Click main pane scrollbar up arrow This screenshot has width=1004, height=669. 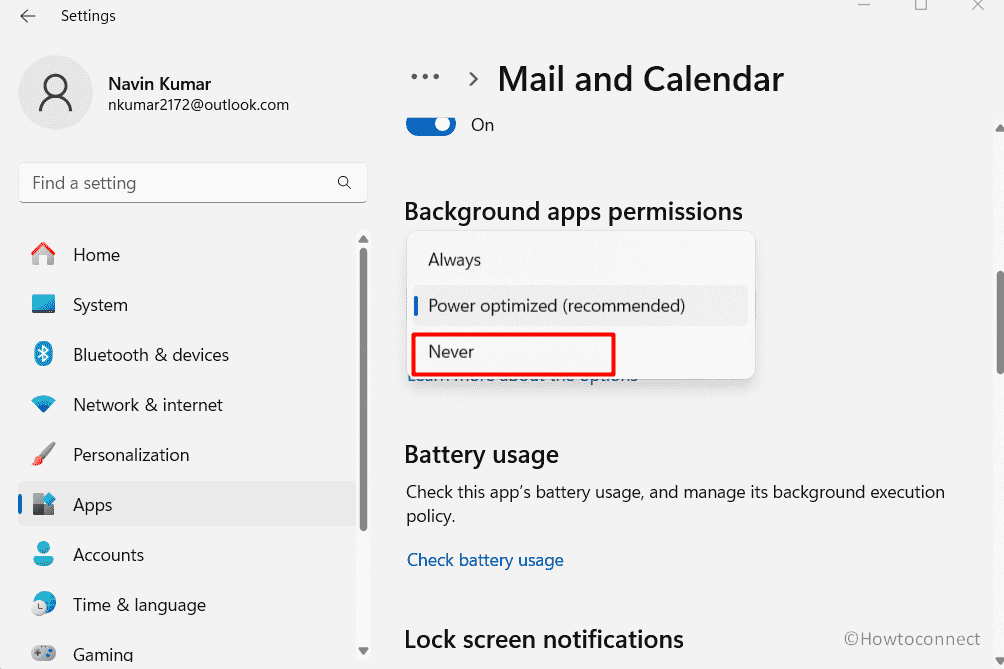coord(1000,128)
